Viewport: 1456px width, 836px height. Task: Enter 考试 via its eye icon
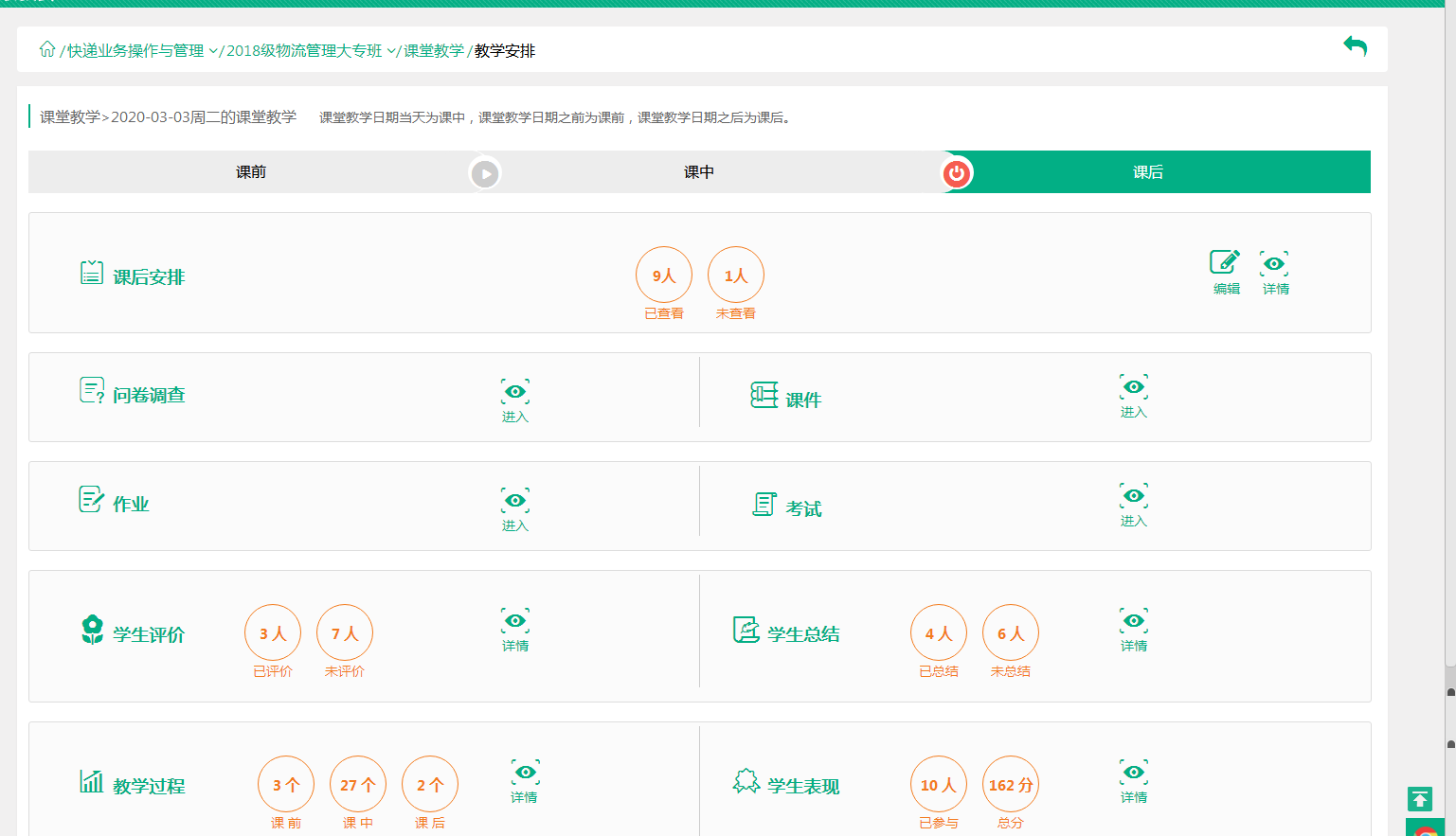tap(1133, 496)
